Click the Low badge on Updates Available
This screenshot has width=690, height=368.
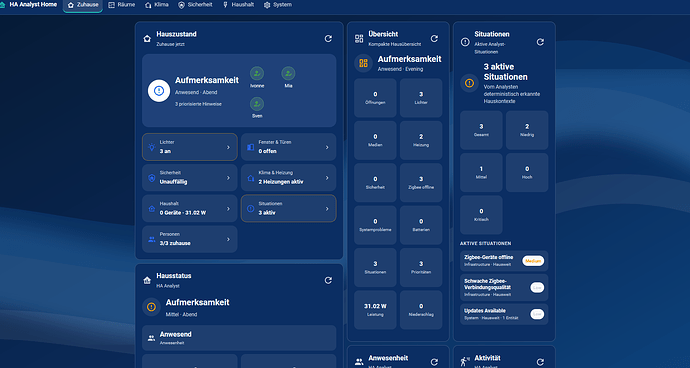click(x=537, y=314)
